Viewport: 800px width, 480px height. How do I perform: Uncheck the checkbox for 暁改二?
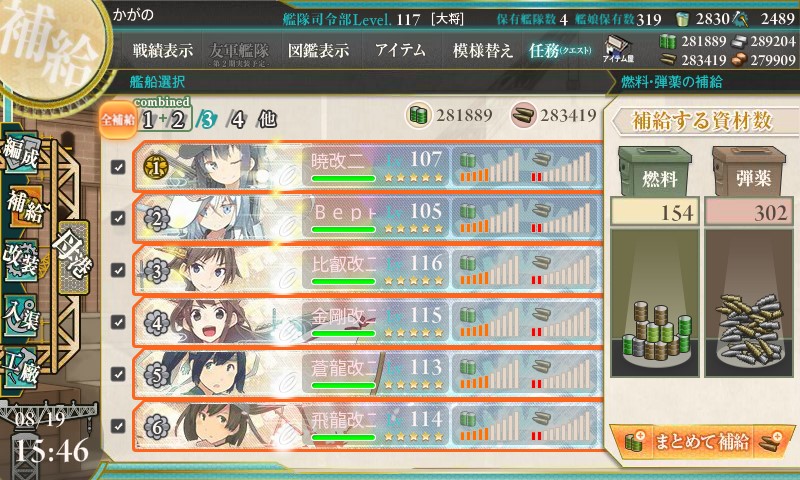[x=118, y=167]
